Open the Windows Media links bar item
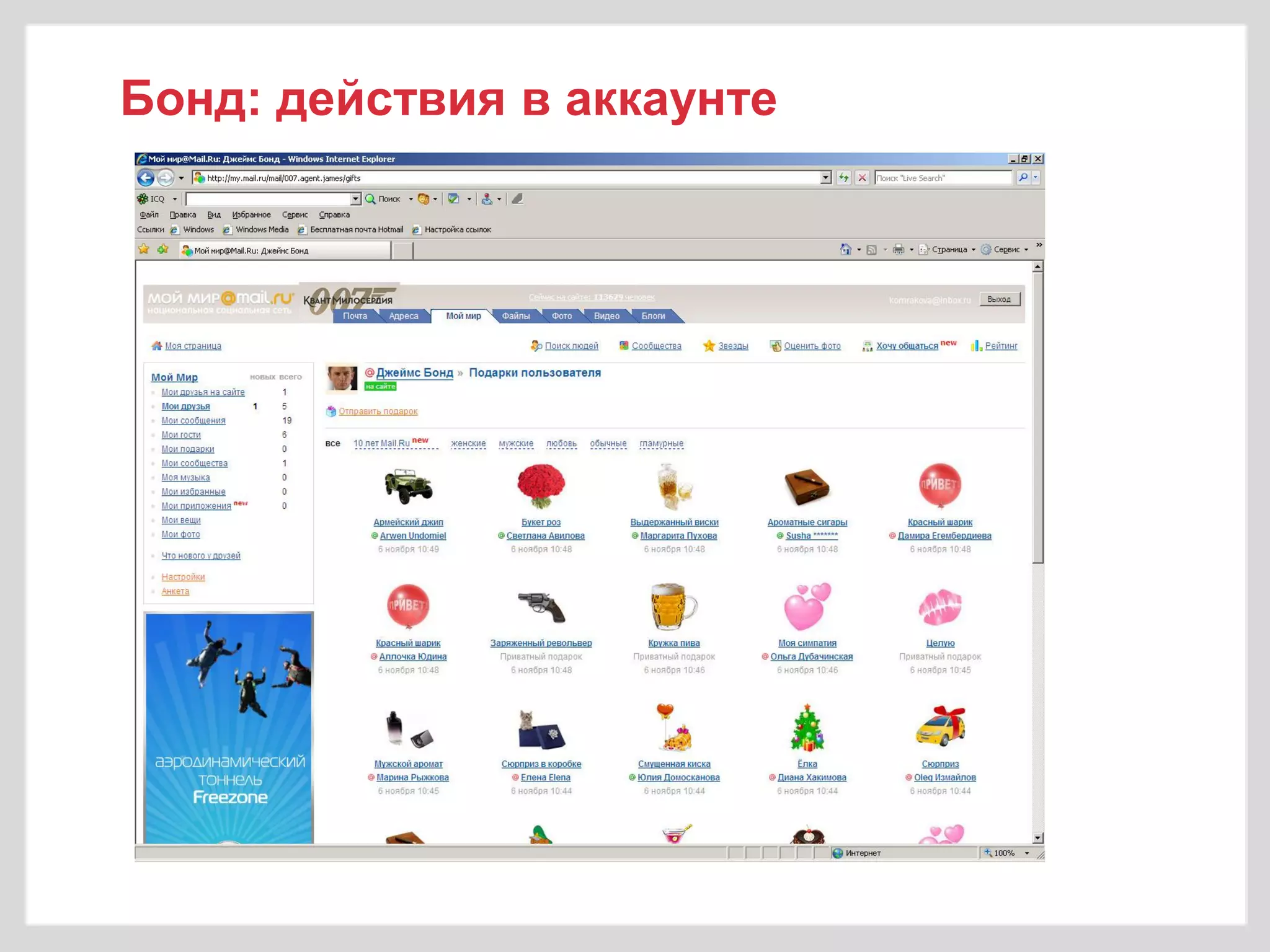 257,230
